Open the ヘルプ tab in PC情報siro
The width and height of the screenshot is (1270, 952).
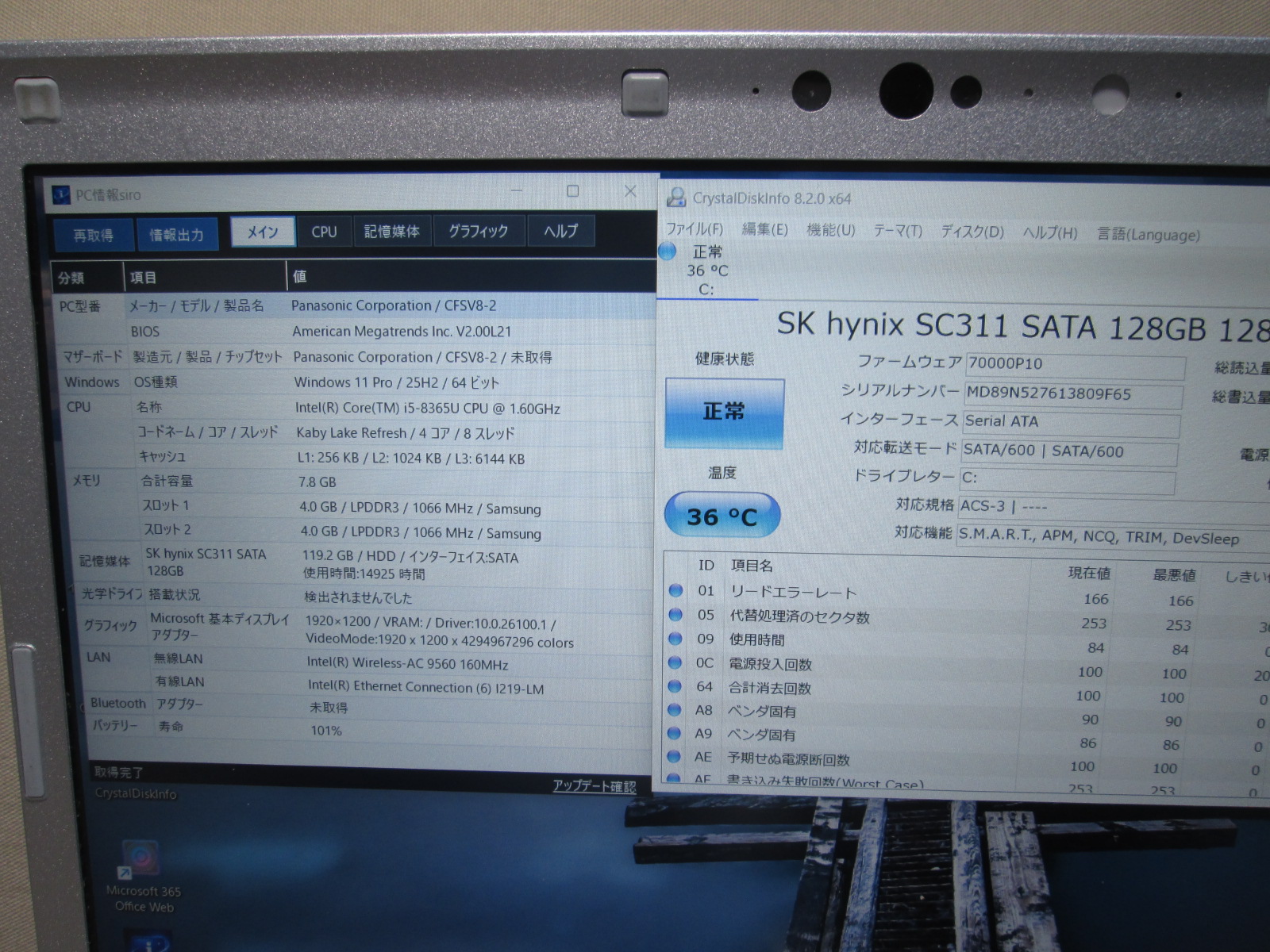[560, 231]
